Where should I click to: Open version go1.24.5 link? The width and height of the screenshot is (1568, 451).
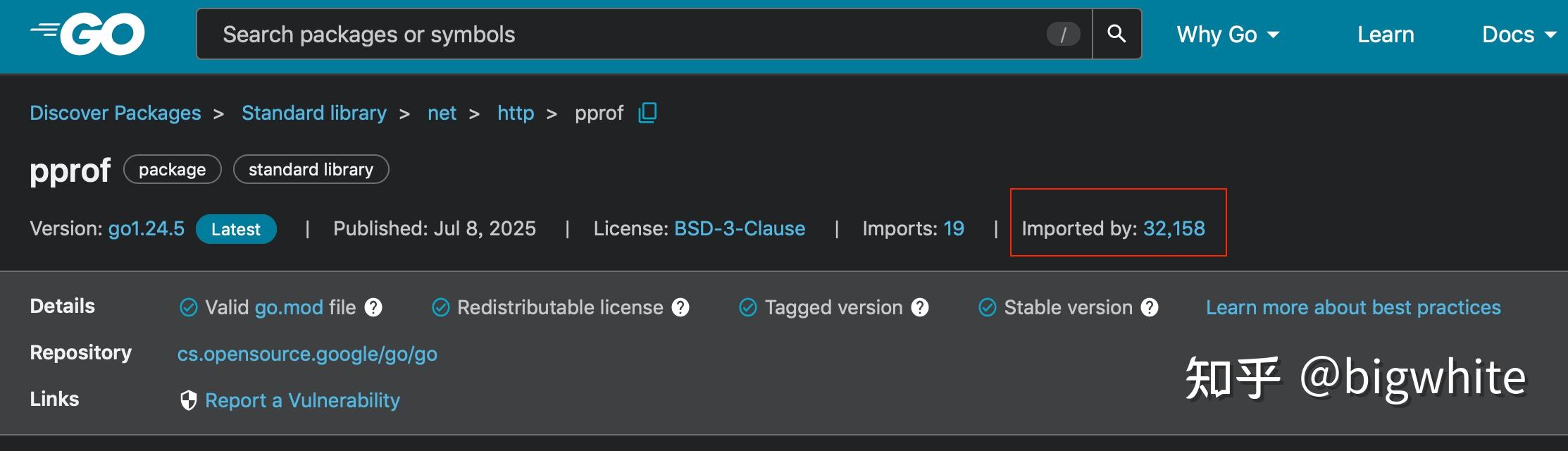[146, 228]
